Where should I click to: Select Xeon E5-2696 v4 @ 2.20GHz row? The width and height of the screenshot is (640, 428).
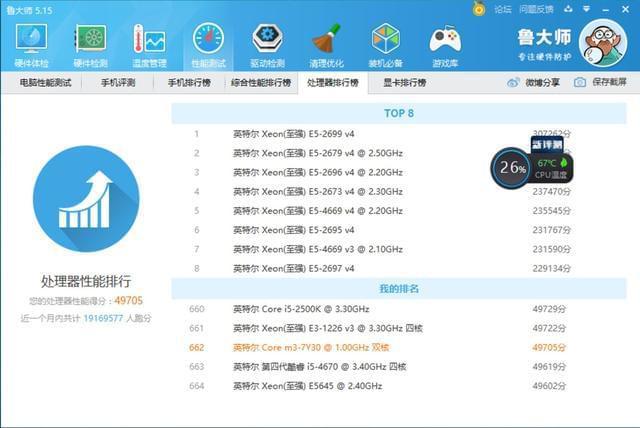coord(399,172)
